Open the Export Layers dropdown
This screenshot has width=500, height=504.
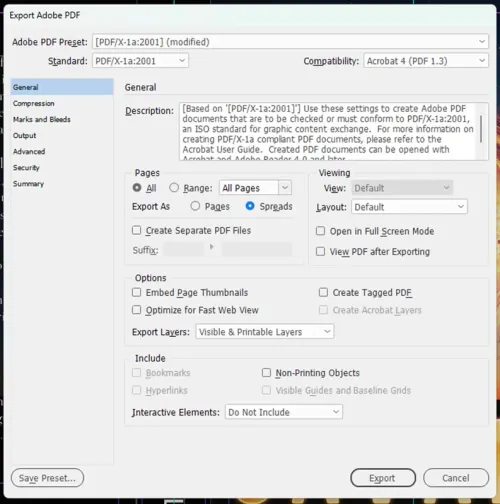point(265,332)
